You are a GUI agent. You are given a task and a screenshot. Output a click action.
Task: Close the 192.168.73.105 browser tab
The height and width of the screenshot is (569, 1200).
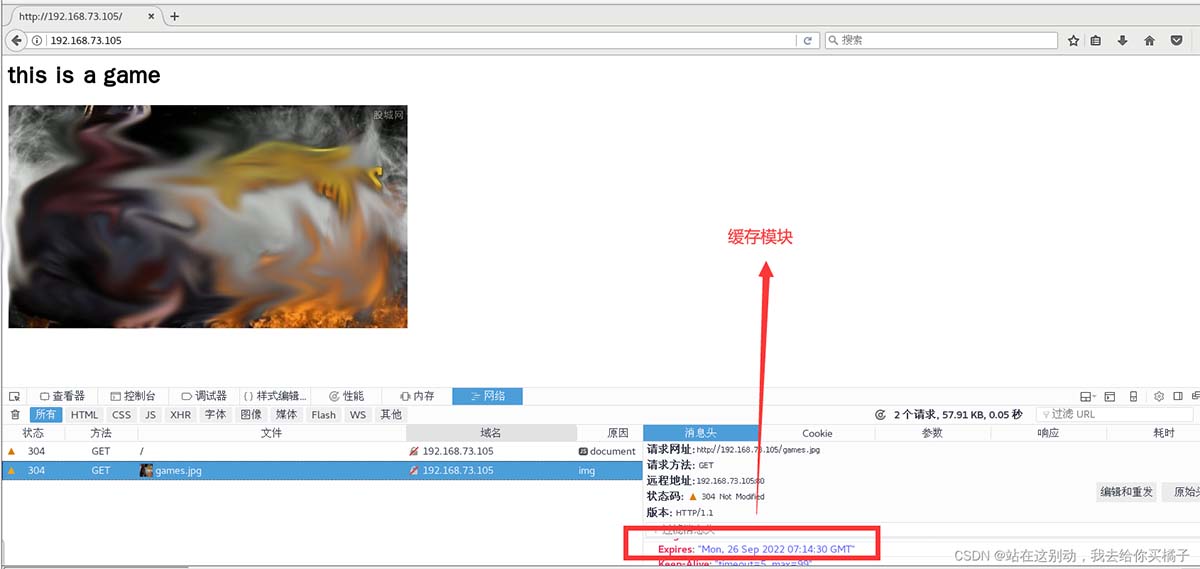pos(152,16)
